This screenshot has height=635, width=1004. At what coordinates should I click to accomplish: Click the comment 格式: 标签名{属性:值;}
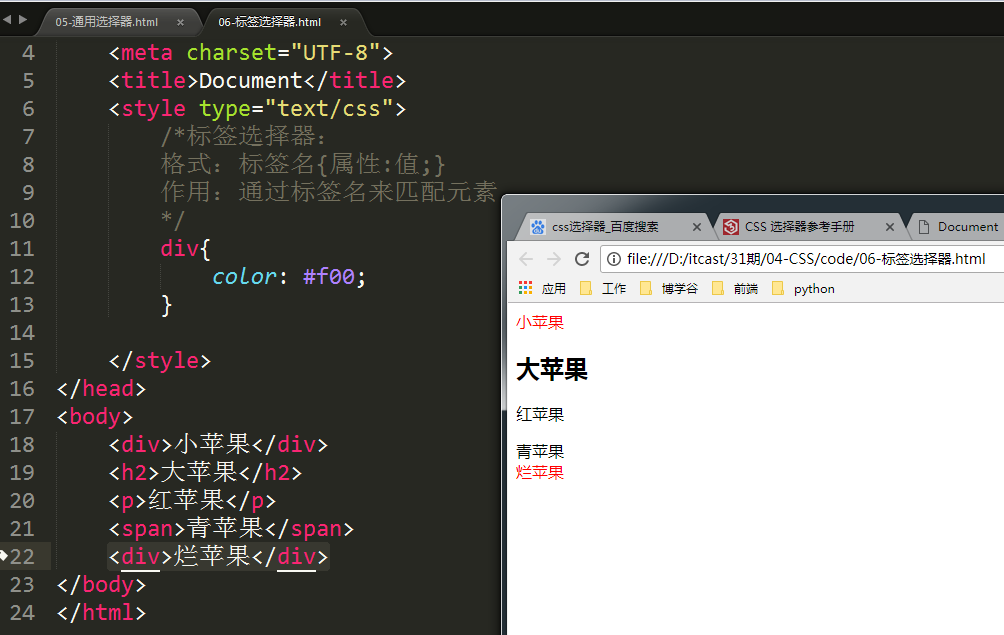(302, 165)
